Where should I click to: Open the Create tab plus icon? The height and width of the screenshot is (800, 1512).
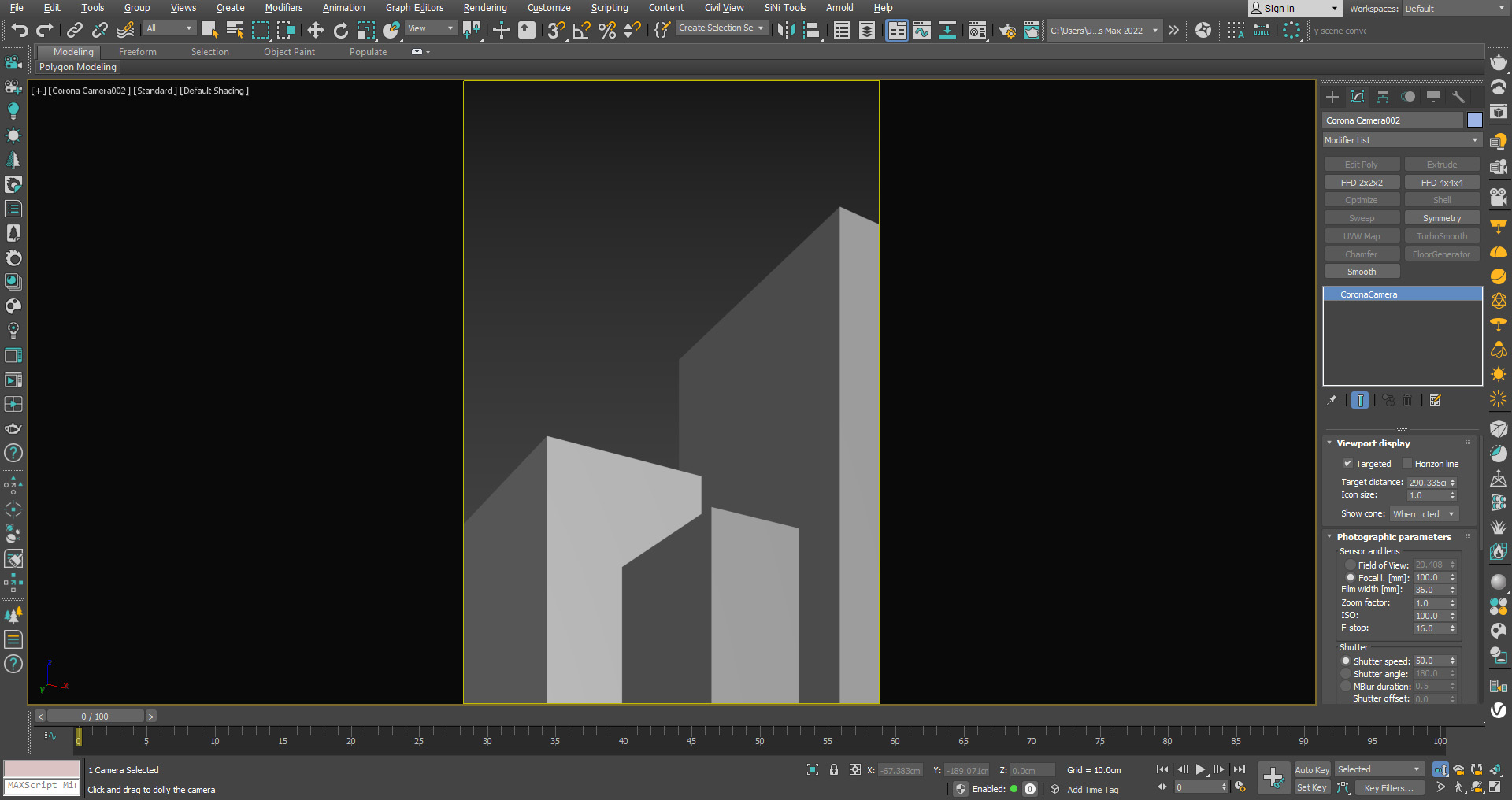coord(1332,97)
